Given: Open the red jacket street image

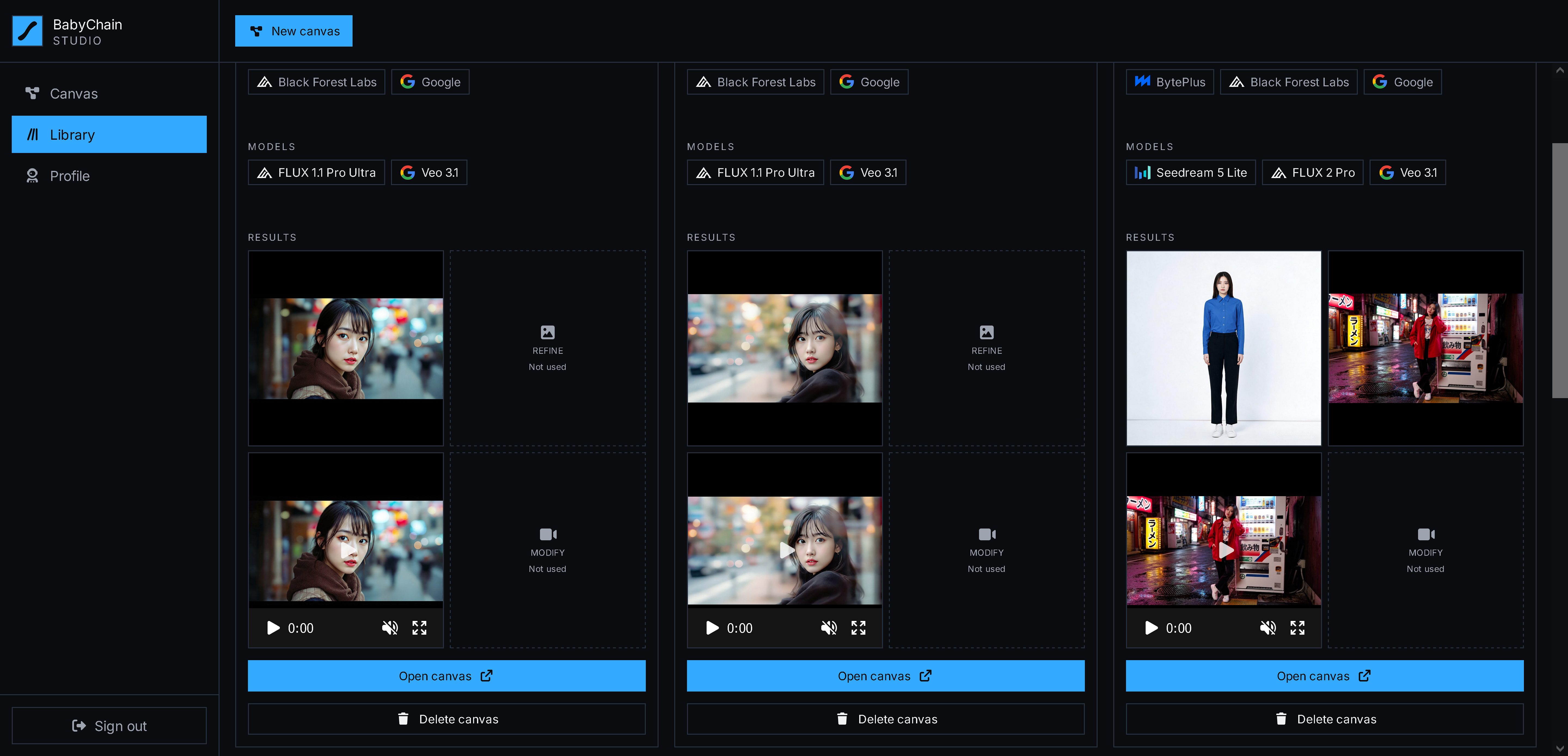Looking at the screenshot, I should click(1426, 349).
